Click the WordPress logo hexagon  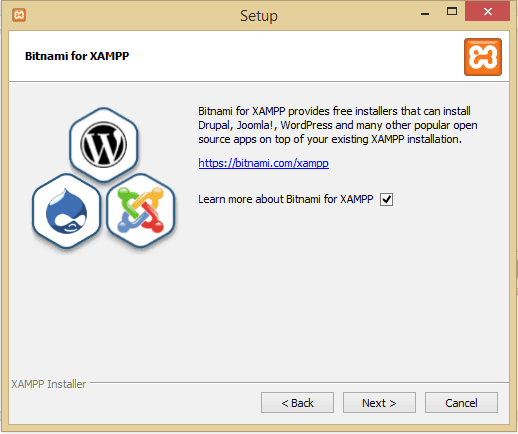[x=104, y=145]
